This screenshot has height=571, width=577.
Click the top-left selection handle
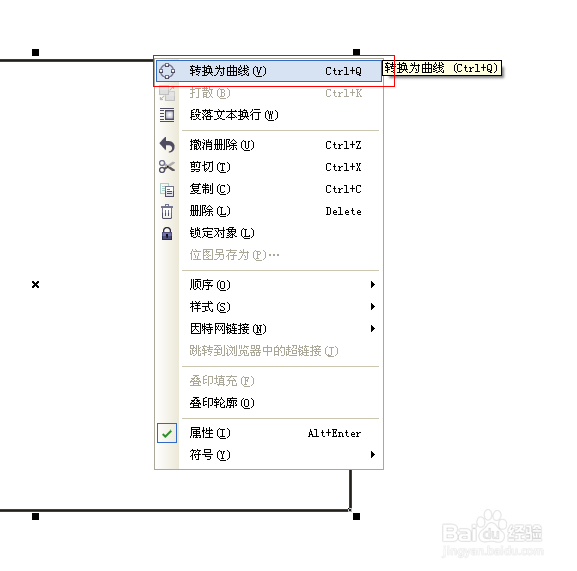[x=35, y=52]
